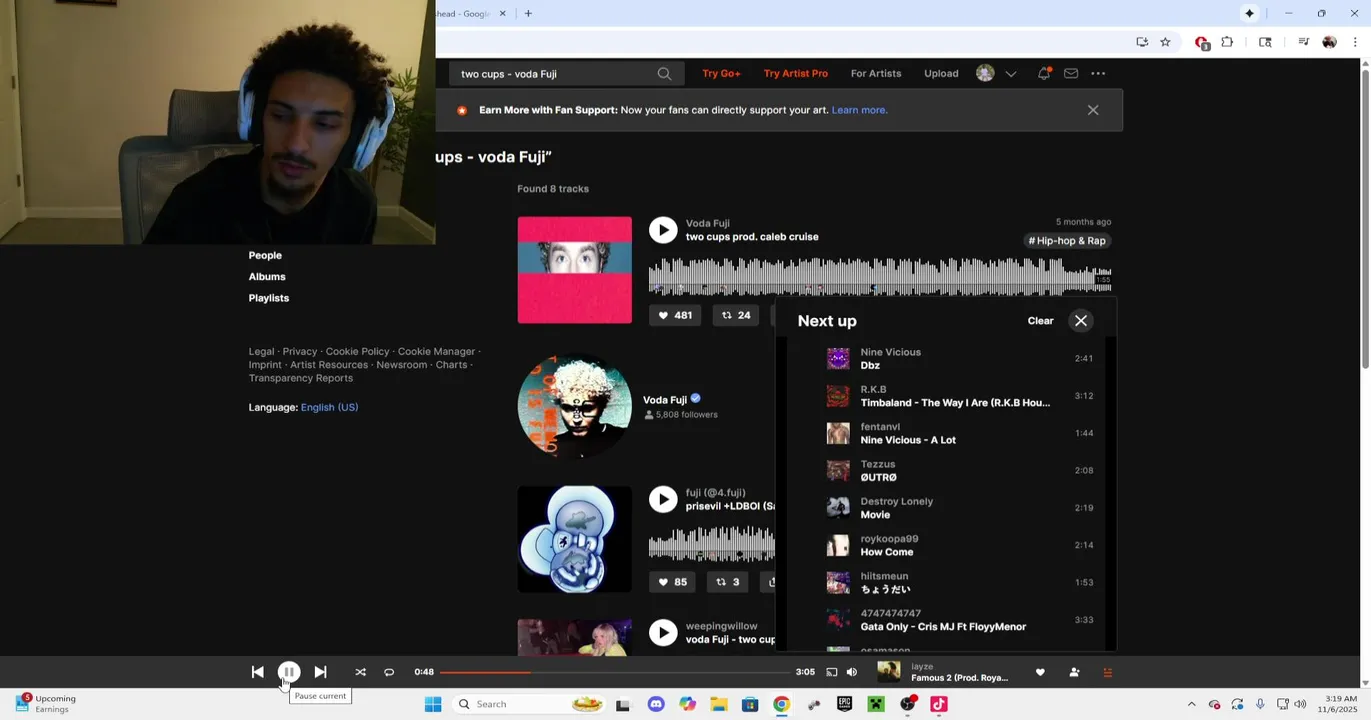Screen dimensions: 1371x720
Task: Select the hiitsmeun track in queue
Action: click(x=946, y=582)
